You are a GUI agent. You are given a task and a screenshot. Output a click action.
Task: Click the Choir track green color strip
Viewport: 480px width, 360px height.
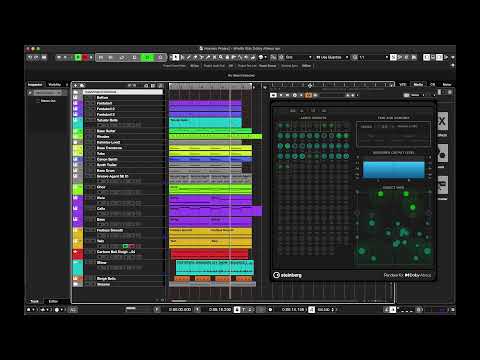(x=78, y=189)
